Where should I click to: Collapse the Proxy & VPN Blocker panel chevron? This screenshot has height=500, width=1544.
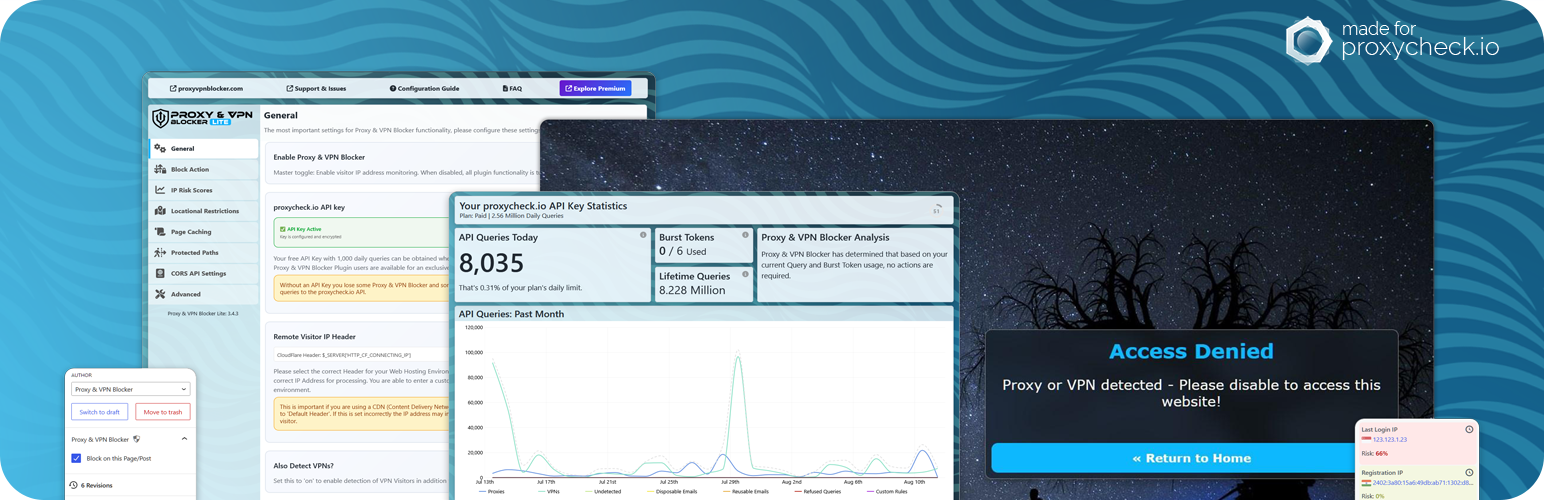tap(184, 439)
